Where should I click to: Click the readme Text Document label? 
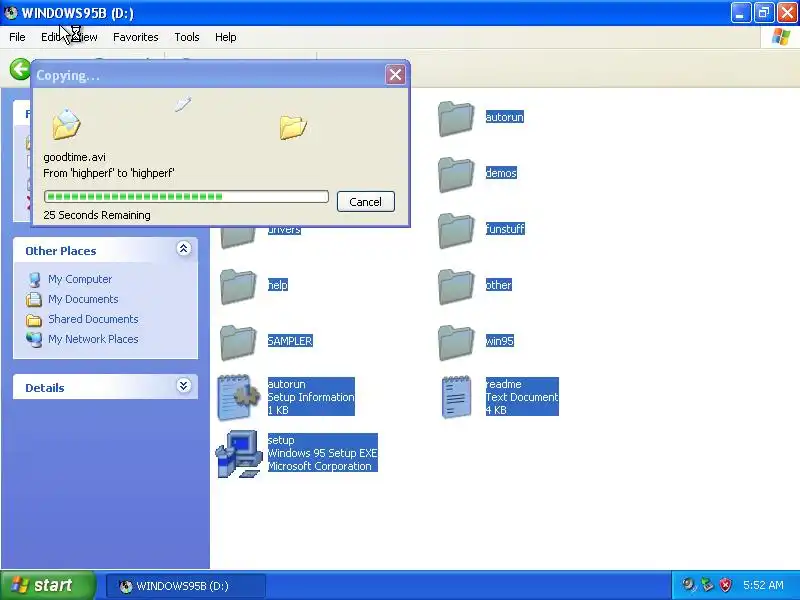(522, 397)
